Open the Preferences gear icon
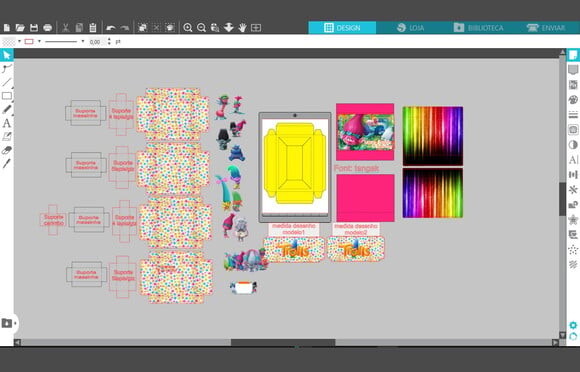Image resolution: width=580 pixels, height=372 pixels. 573,325
